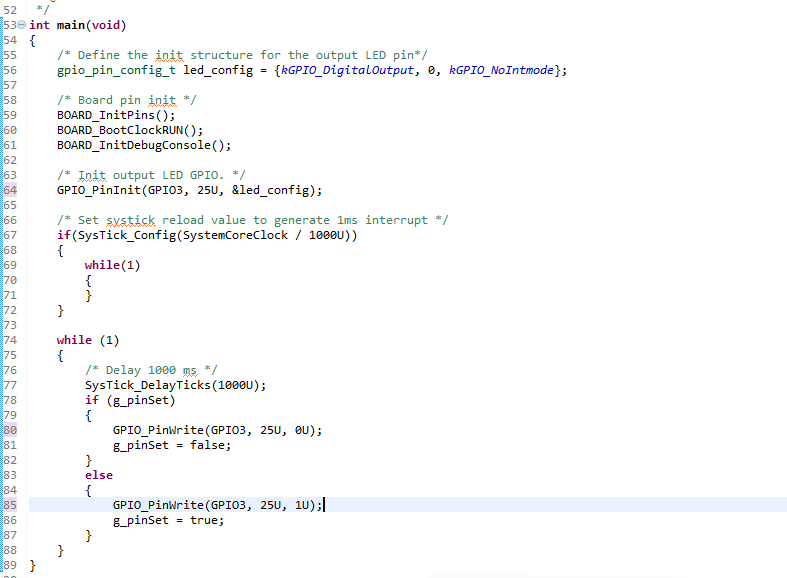
Task: Click line number 64 in the gutter
Action: (10, 190)
